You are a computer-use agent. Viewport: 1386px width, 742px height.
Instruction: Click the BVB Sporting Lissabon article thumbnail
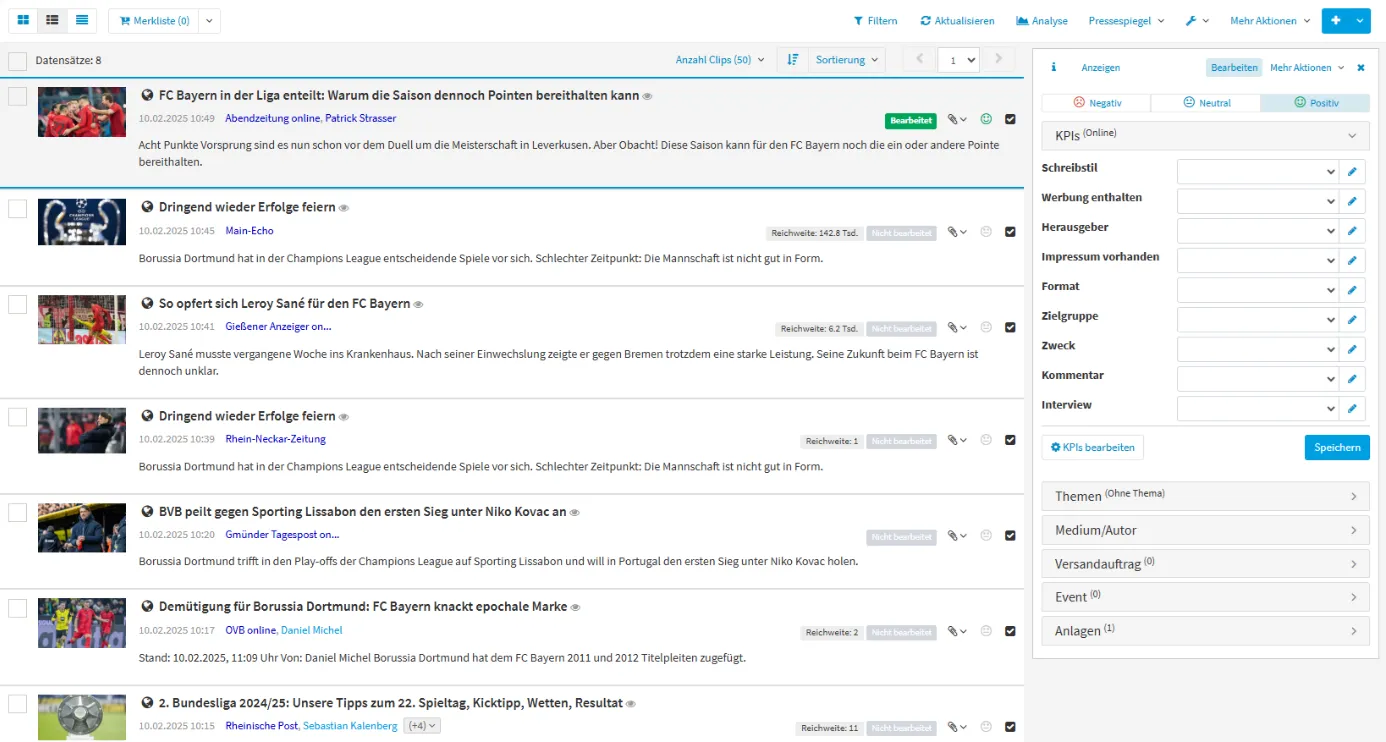(x=82, y=527)
